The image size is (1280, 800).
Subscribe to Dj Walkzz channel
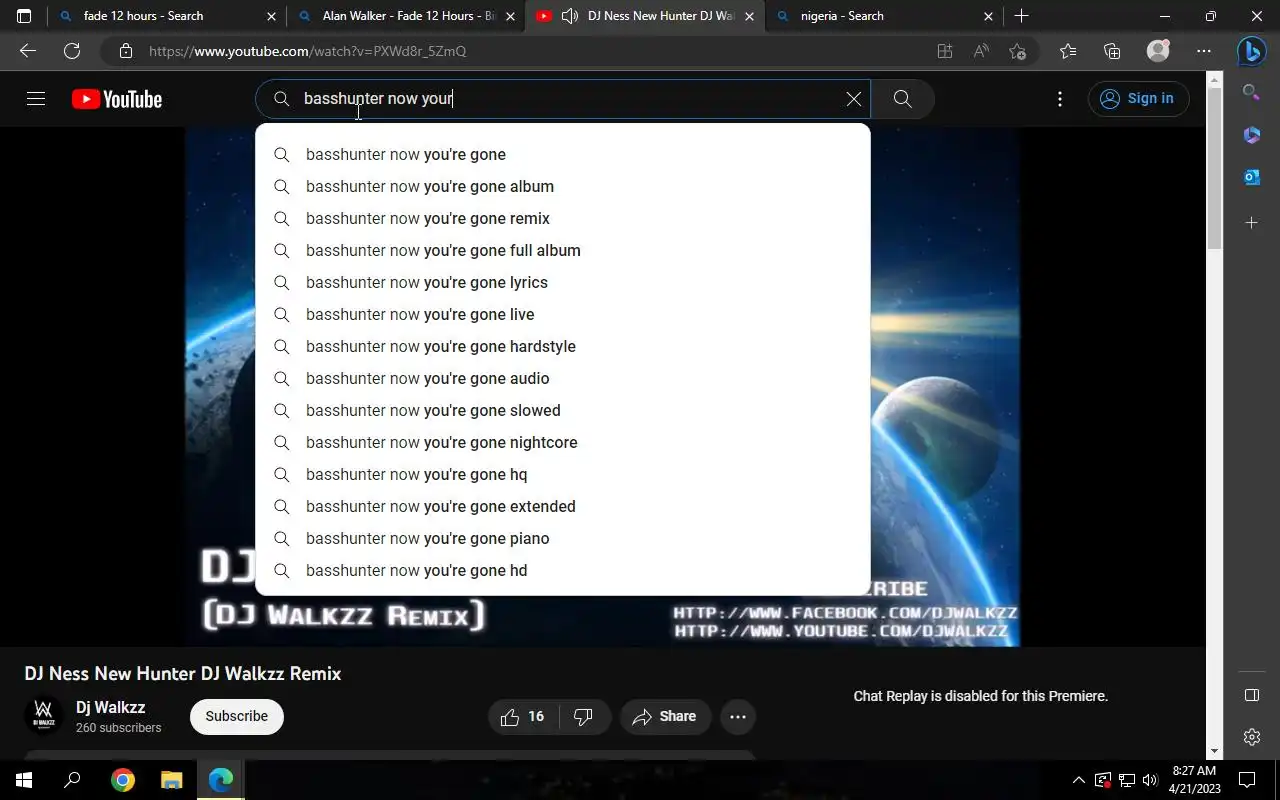tap(237, 716)
